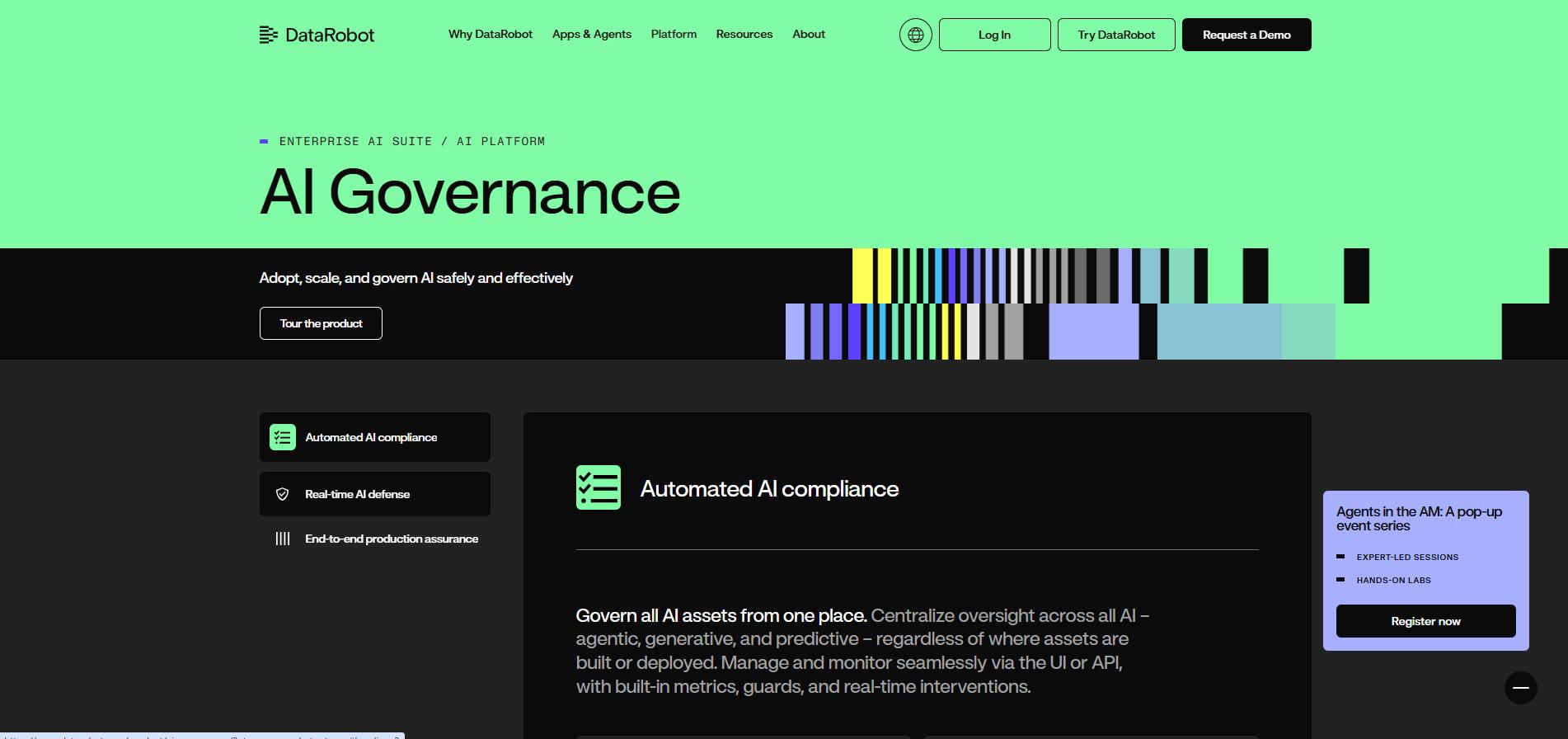Click the EXPERT-LED SESSIONS bullet text
This screenshot has height=739, width=1568.
1407,558
